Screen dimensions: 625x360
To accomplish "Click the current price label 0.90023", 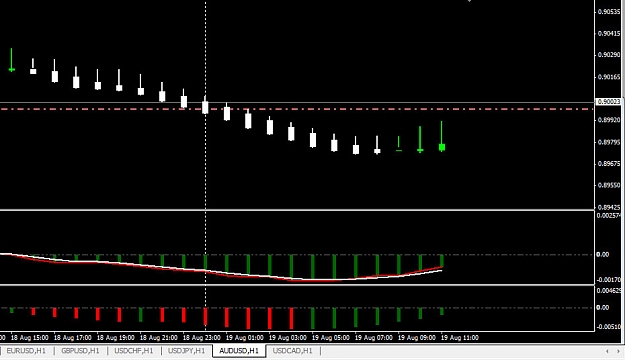I will click(x=608, y=102).
